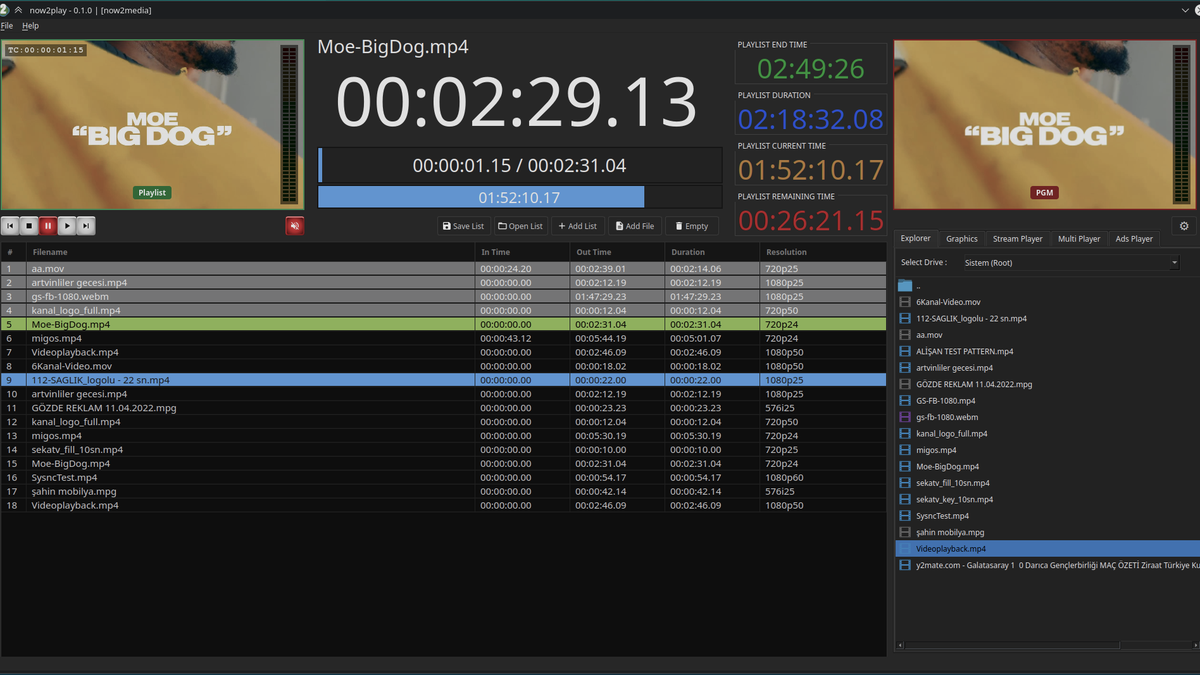The width and height of the screenshot is (1200, 675).
Task: Click the Save List button
Action: tap(463, 226)
